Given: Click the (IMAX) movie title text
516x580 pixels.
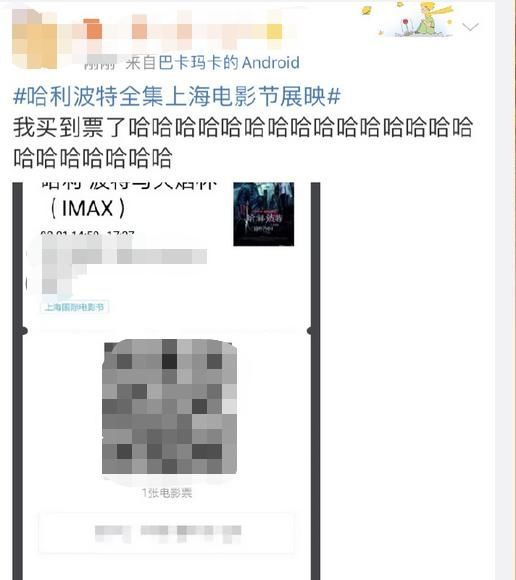Looking at the screenshot, I should pos(87,209).
